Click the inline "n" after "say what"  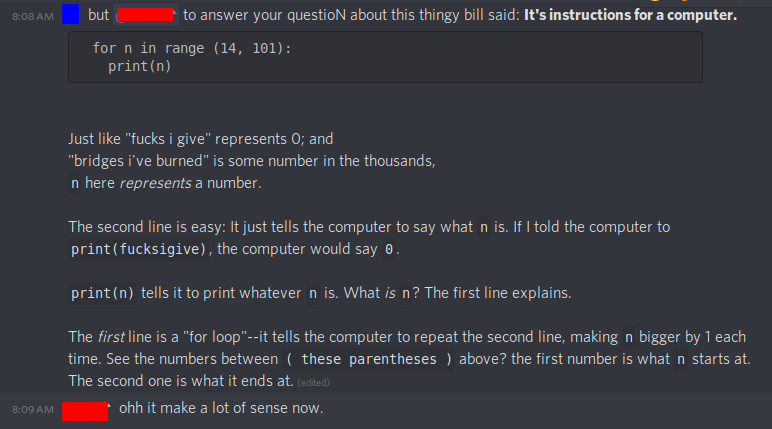point(484,227)
